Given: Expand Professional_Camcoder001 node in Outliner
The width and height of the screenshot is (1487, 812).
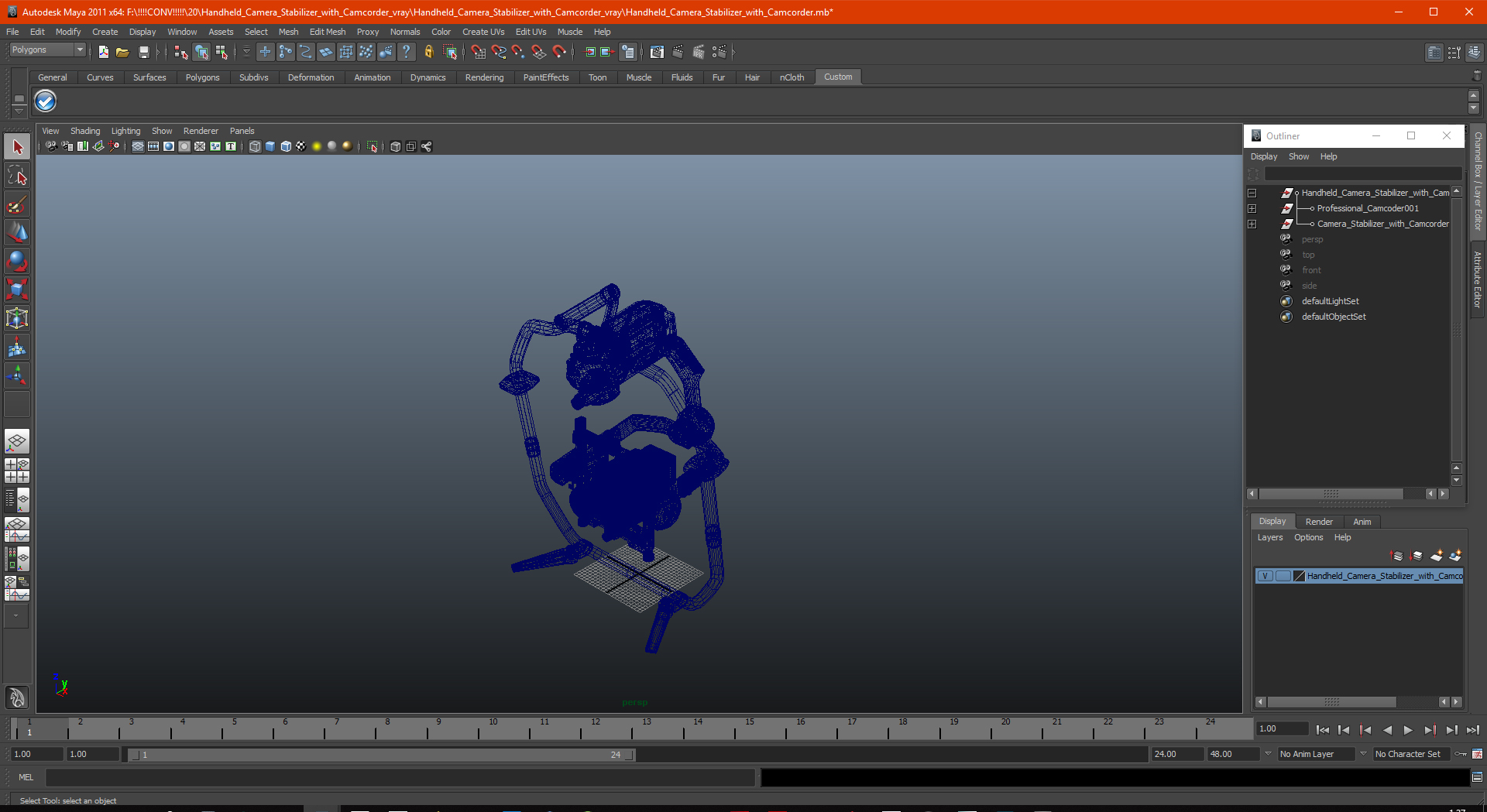Looking at the screenshot, I should point(1252,209).
